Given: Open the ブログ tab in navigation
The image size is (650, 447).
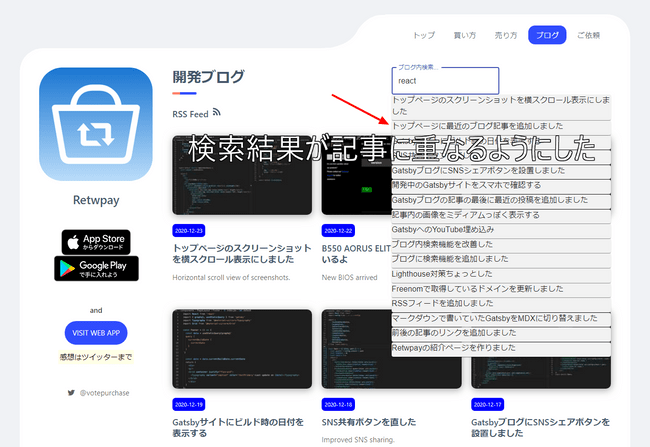Looking at the screenshot, I should (x=547, y=35).
